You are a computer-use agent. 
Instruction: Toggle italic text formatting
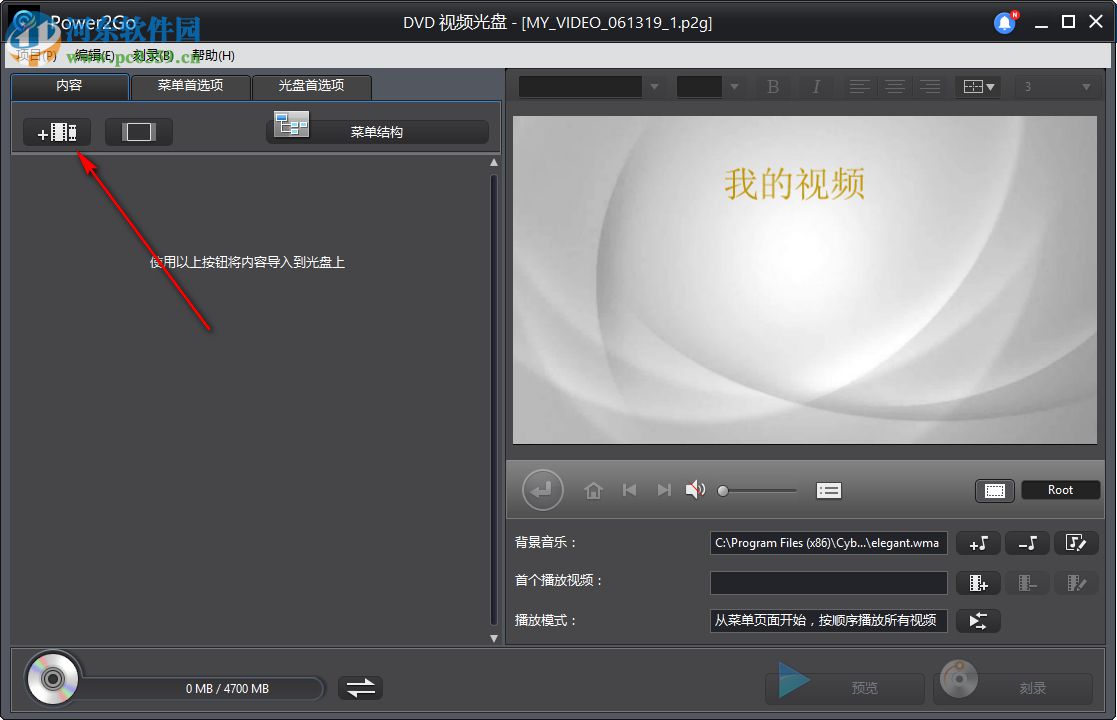[815, 86]
